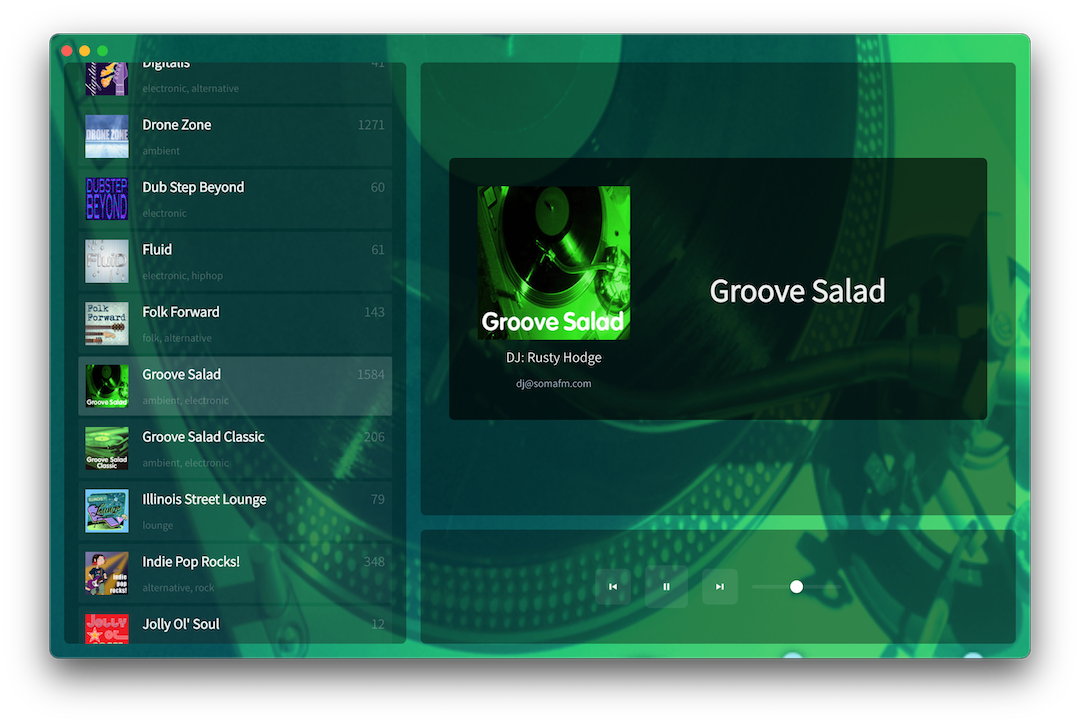The height and width of the screenshot is (724, 1080).
Task: Pause the currently playing stream
Action: coord(666,587)
